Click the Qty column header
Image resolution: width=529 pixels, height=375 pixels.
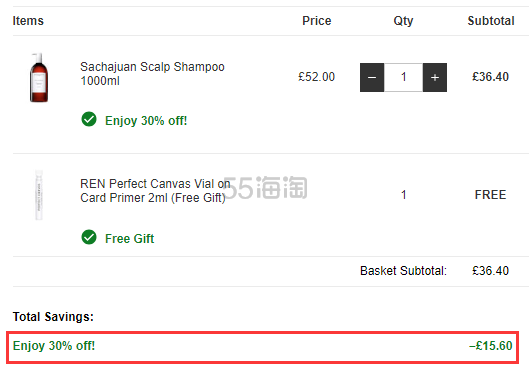[403, 21]
